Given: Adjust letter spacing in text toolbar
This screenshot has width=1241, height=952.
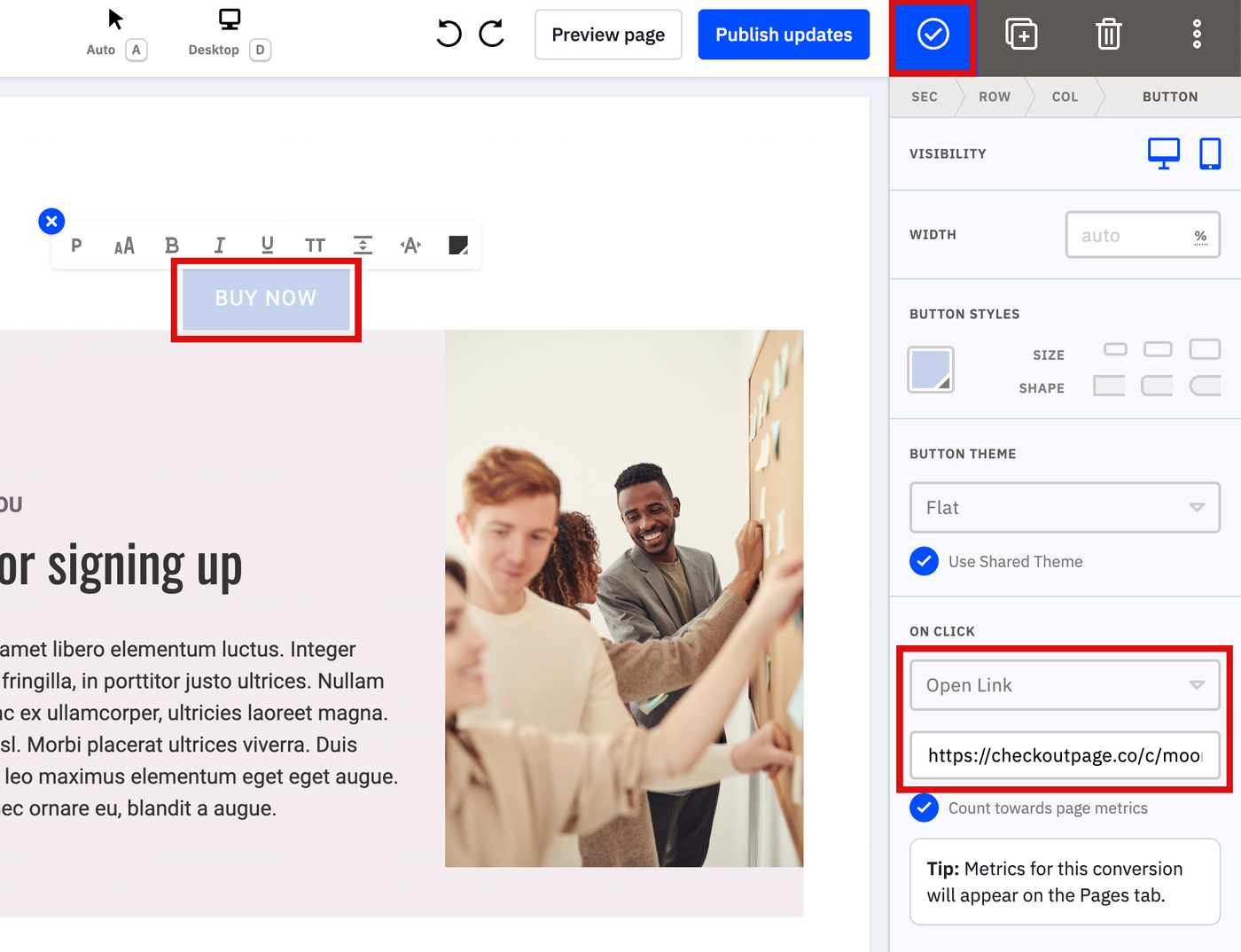Looking at the screenshot, I should [410, 246].
